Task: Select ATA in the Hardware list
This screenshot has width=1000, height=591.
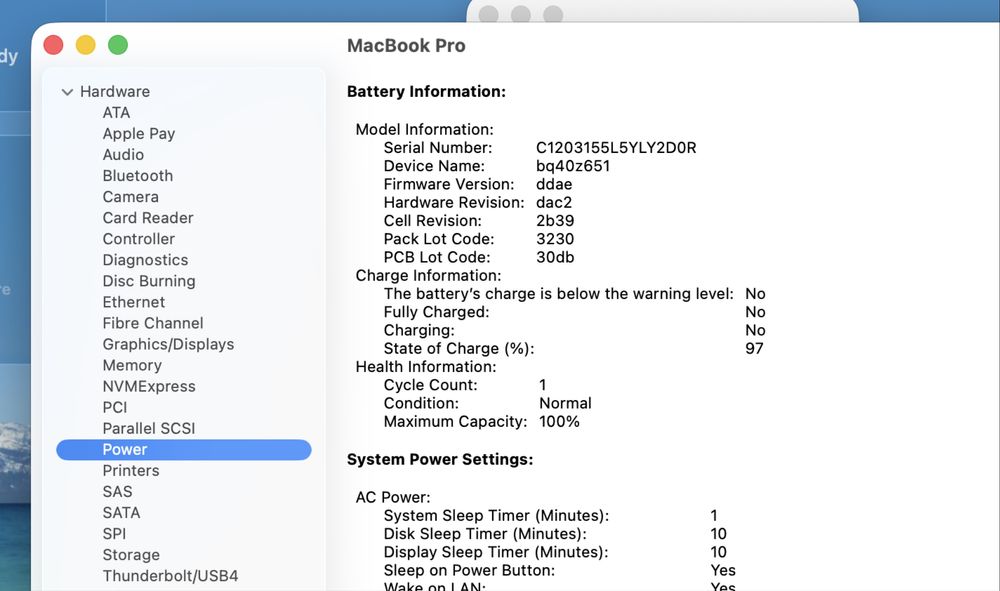Action: pyautogui.click(x=116, y=113)
